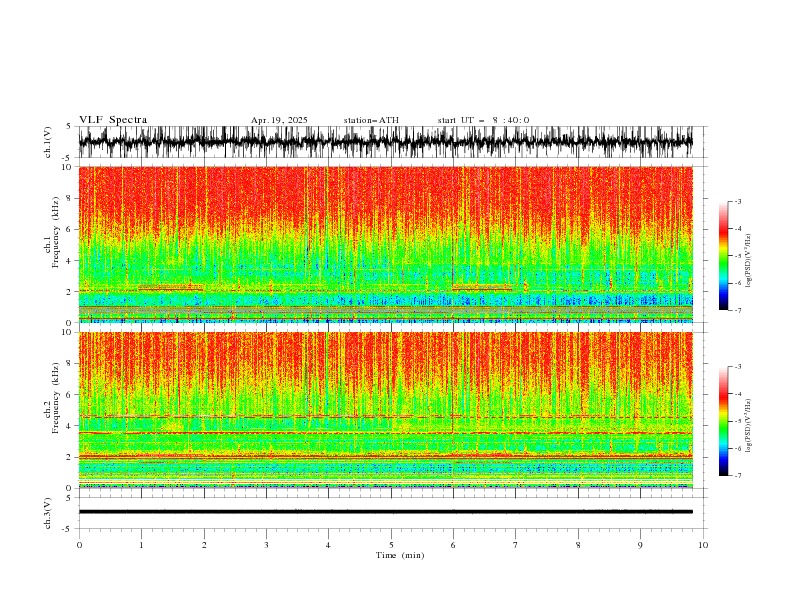The height and width of the screenshot is (612, 792).
Task: Click the lower colorbar log(PSD) unit label
Action: pos(748,426)
